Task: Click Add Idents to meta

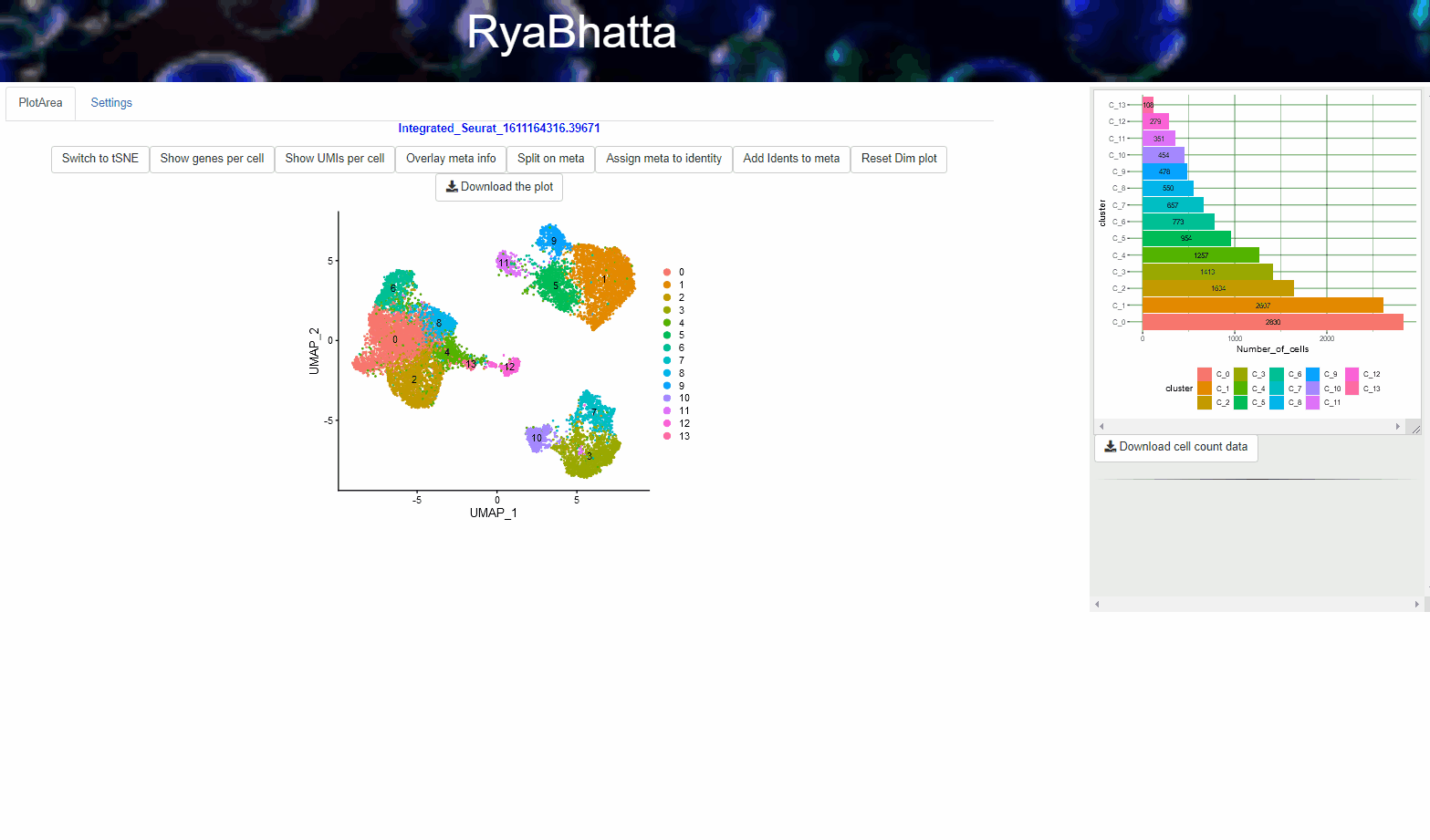Action: (x=791, y=159)
